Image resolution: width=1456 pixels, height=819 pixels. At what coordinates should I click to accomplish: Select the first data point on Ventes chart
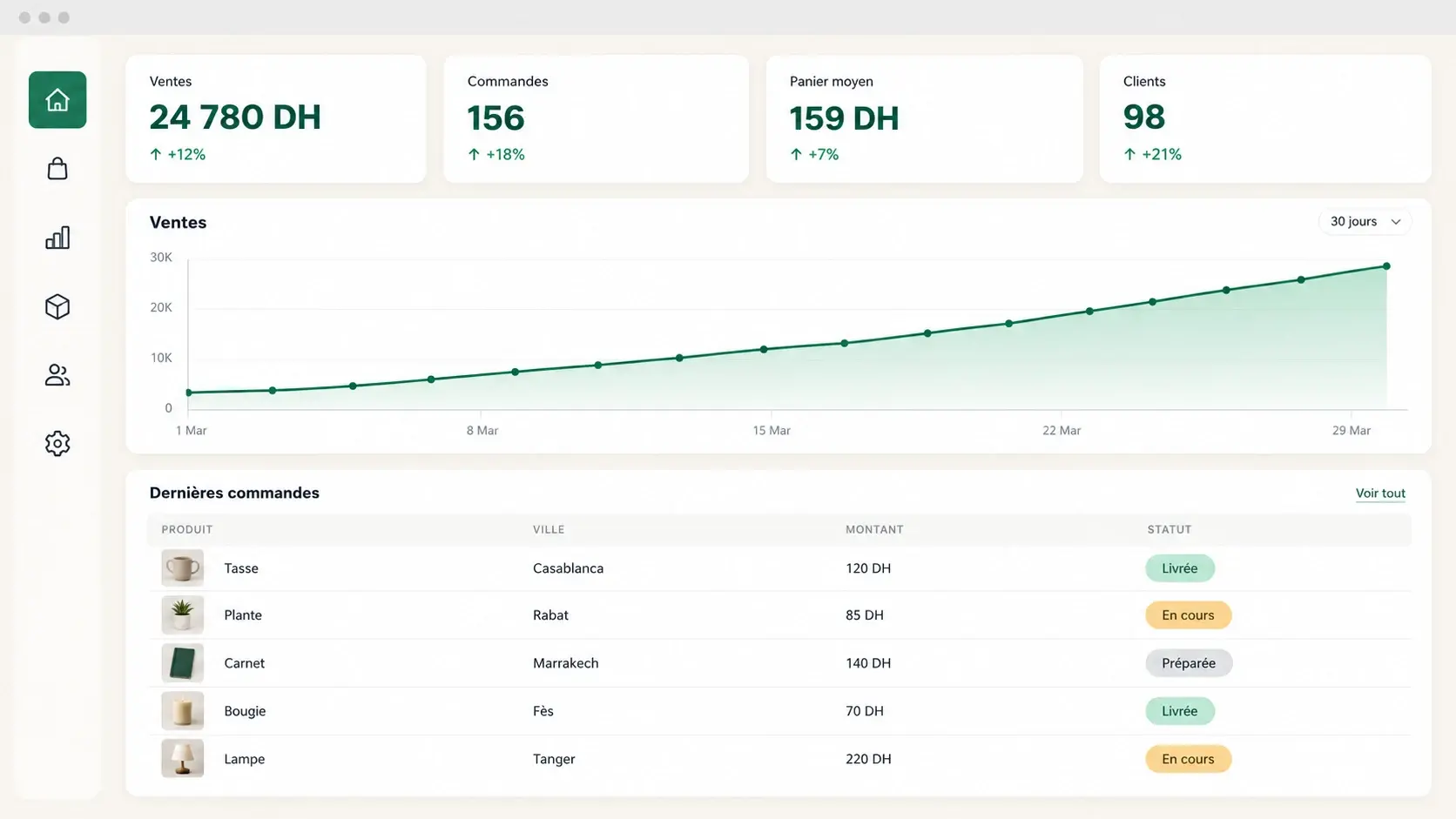coord(189,393)
